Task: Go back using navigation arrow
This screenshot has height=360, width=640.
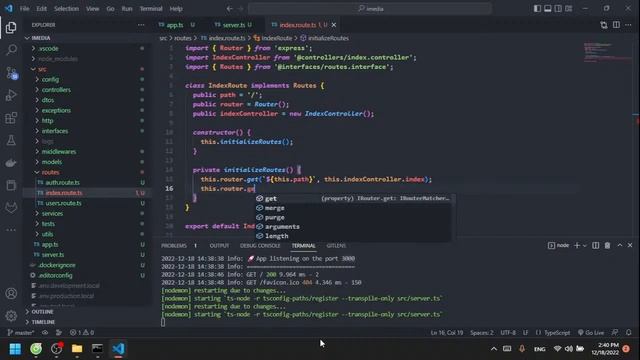Action: 229,9
